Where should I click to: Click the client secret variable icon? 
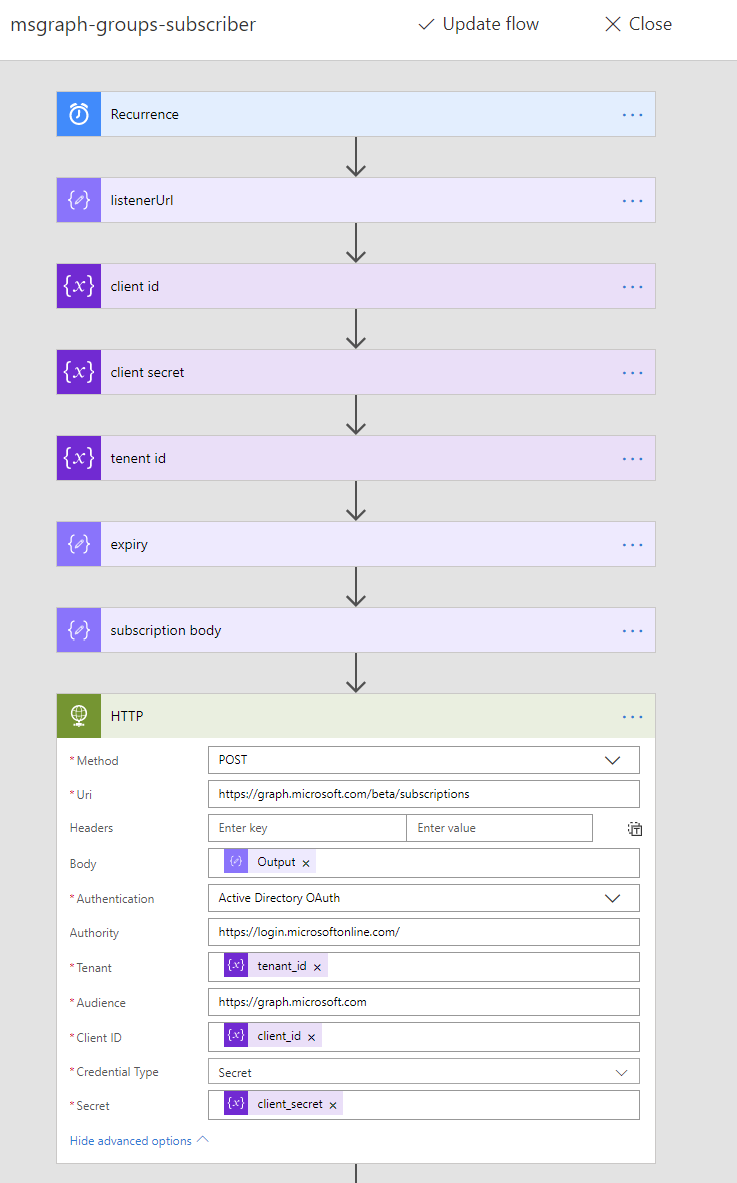click(79, 372)
